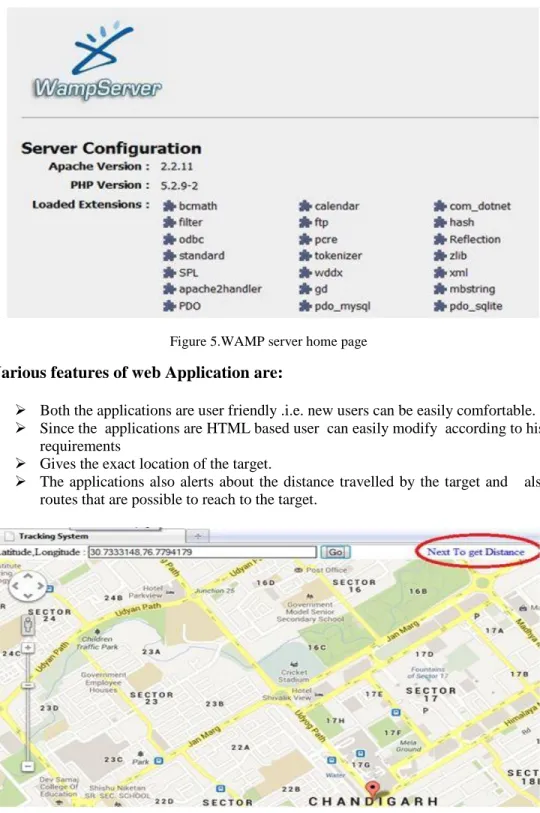Click the wddx extension puzzle icon

coord(305,273)
